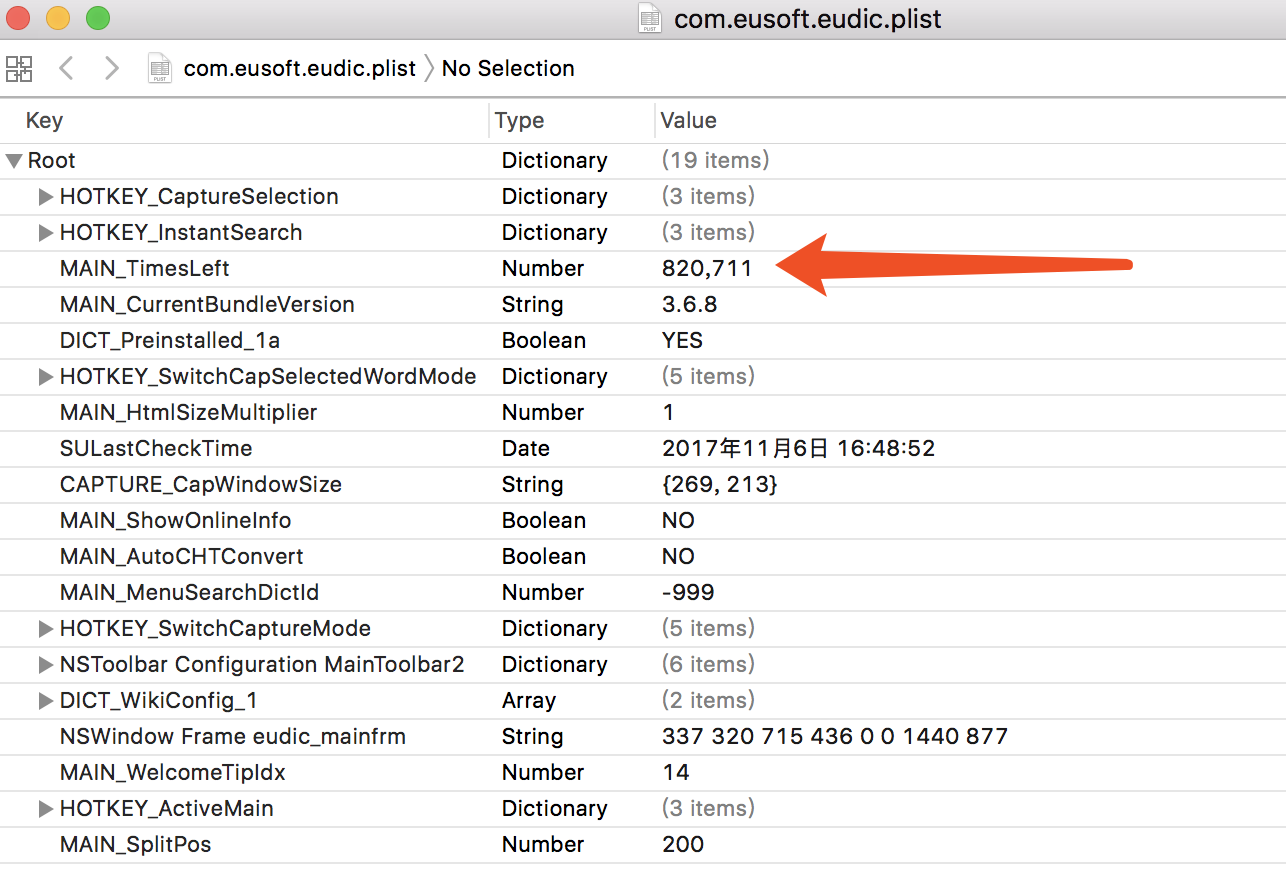Expand the DICT_WikiConfig_1 array
Image resolution: width=1286 pixels, height=882 pixels.
point(45,701)
